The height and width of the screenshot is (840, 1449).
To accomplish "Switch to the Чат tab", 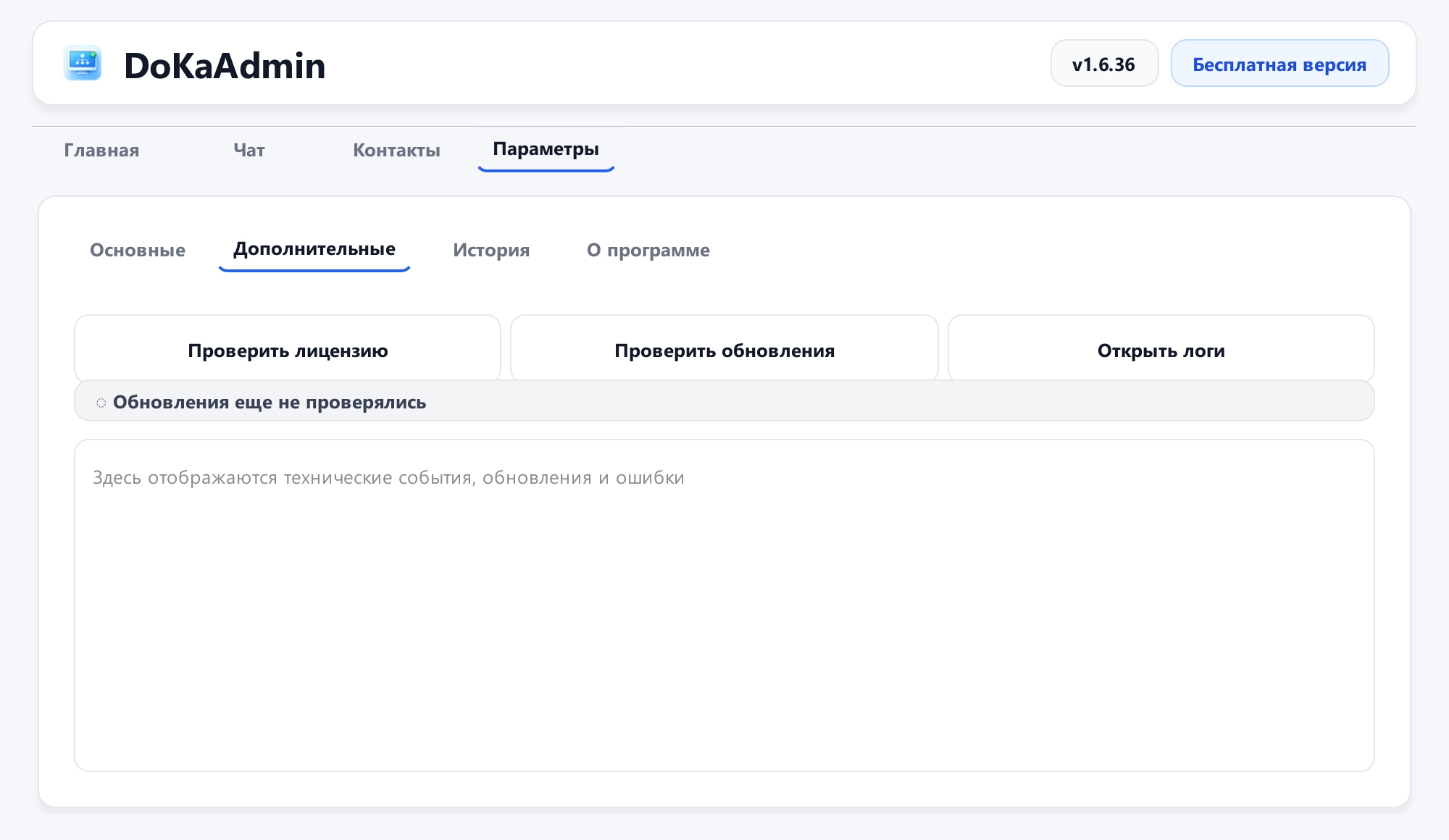I will tap(249, 150).
